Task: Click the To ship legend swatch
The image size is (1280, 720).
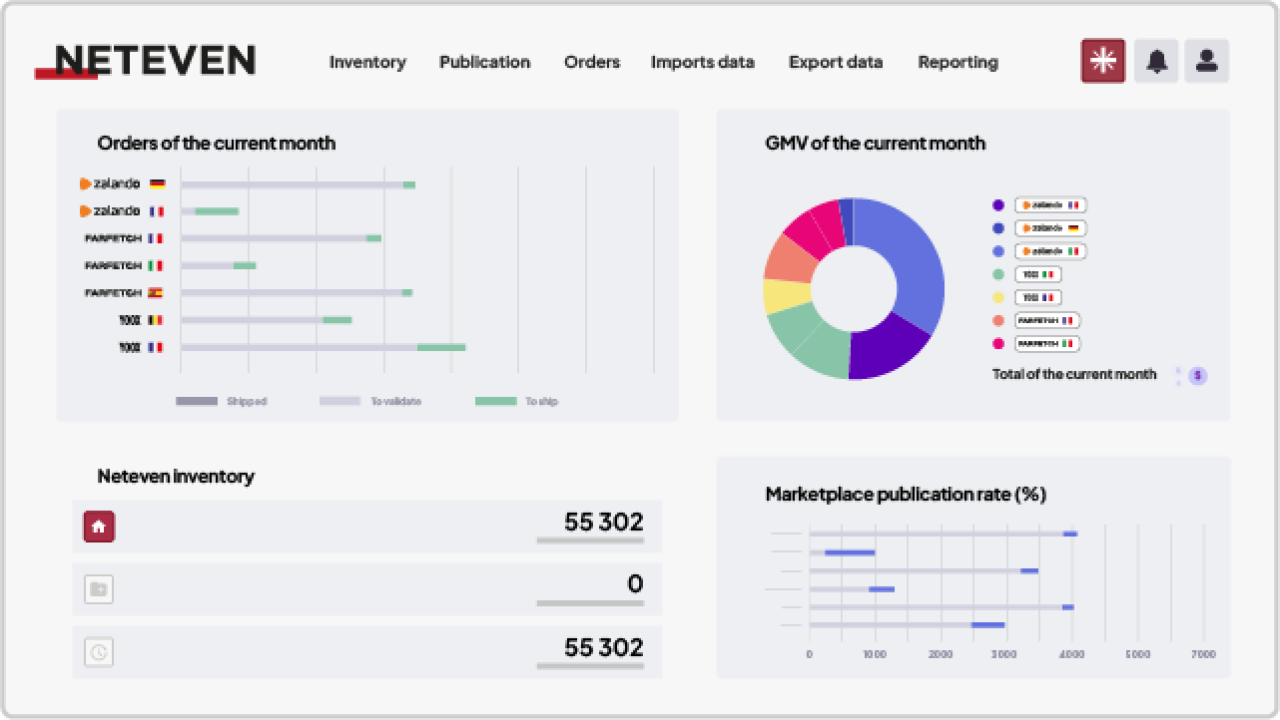Action: [x=495, y=401]
